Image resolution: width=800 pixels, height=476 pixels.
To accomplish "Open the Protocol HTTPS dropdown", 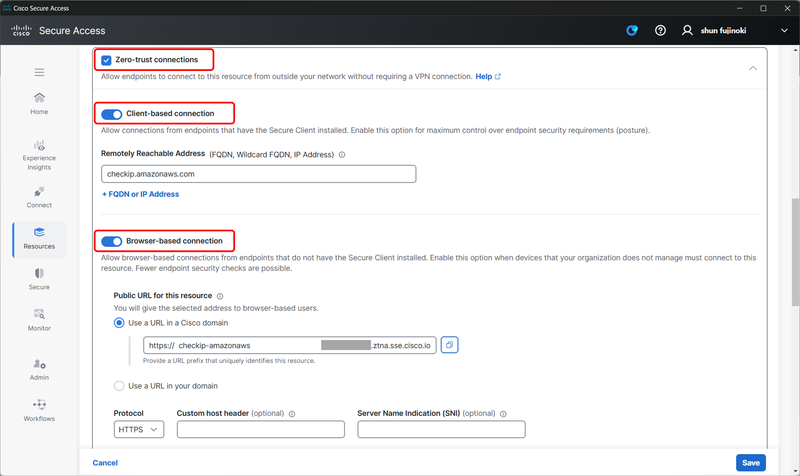I will [x=139, y=430].
